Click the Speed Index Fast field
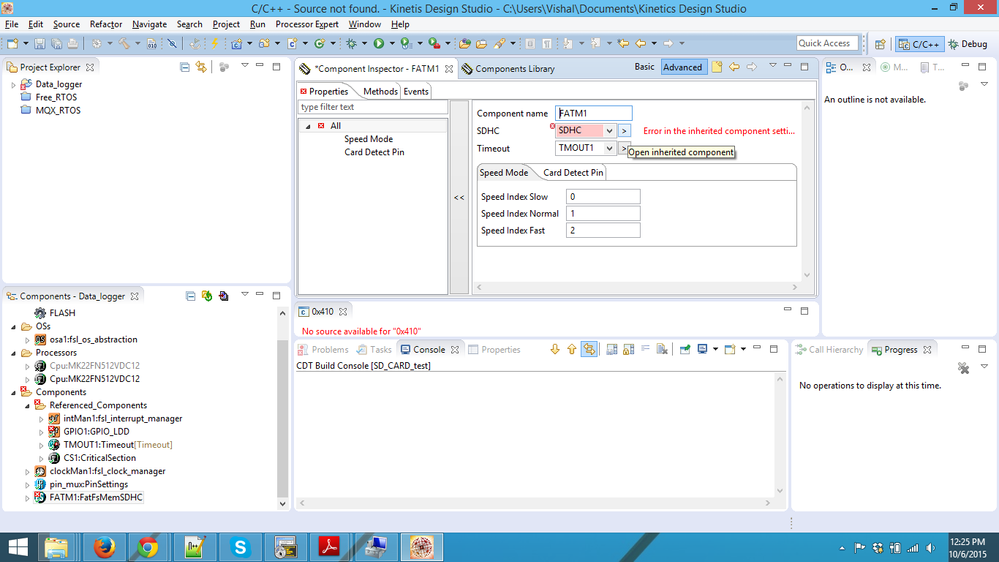 (603, 231)
